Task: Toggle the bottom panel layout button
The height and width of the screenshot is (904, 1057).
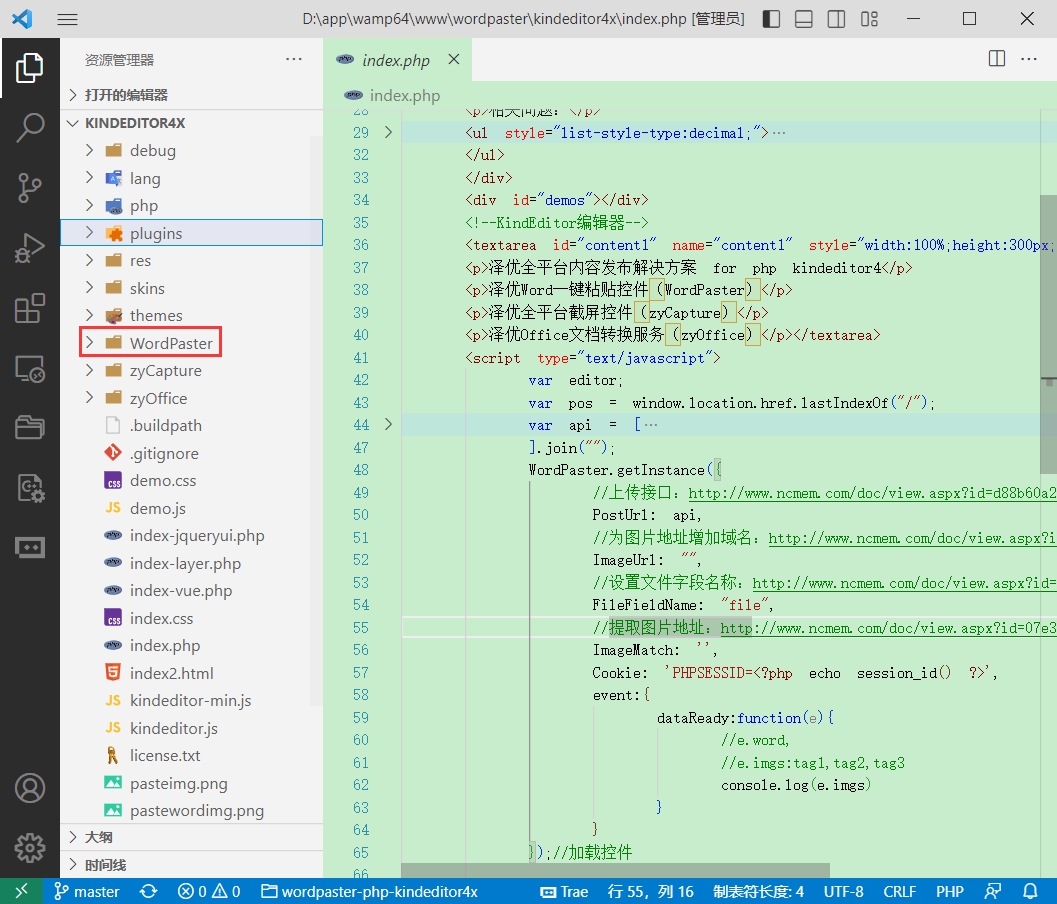Action: click(x=804, y=19)
